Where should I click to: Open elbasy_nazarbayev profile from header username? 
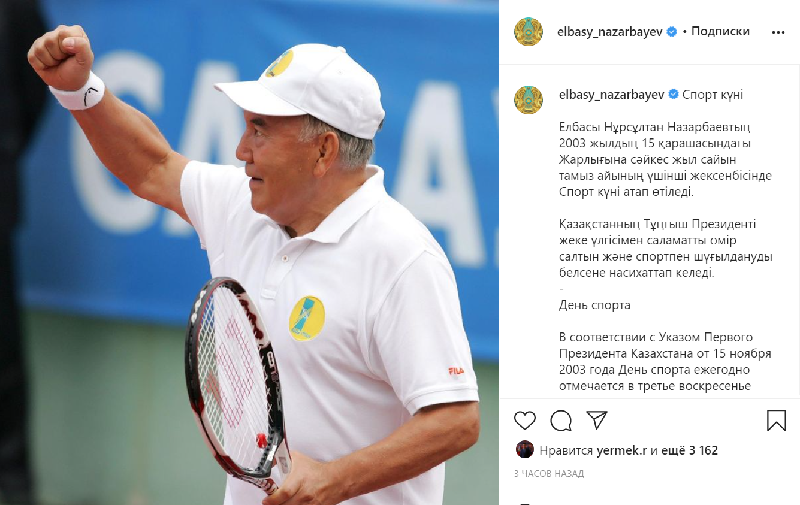(x=610, y=32)
